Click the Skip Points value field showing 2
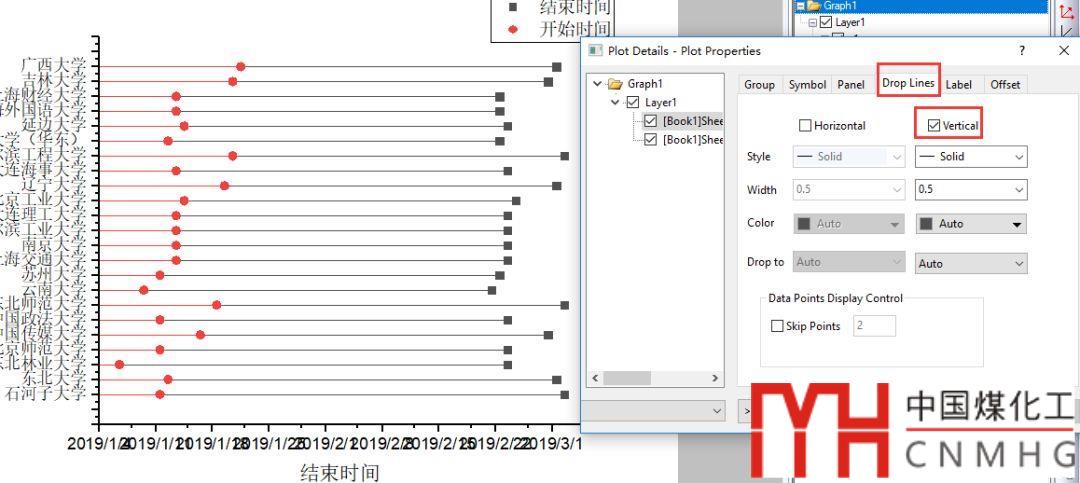1080x483 pixels. [875, 326]
